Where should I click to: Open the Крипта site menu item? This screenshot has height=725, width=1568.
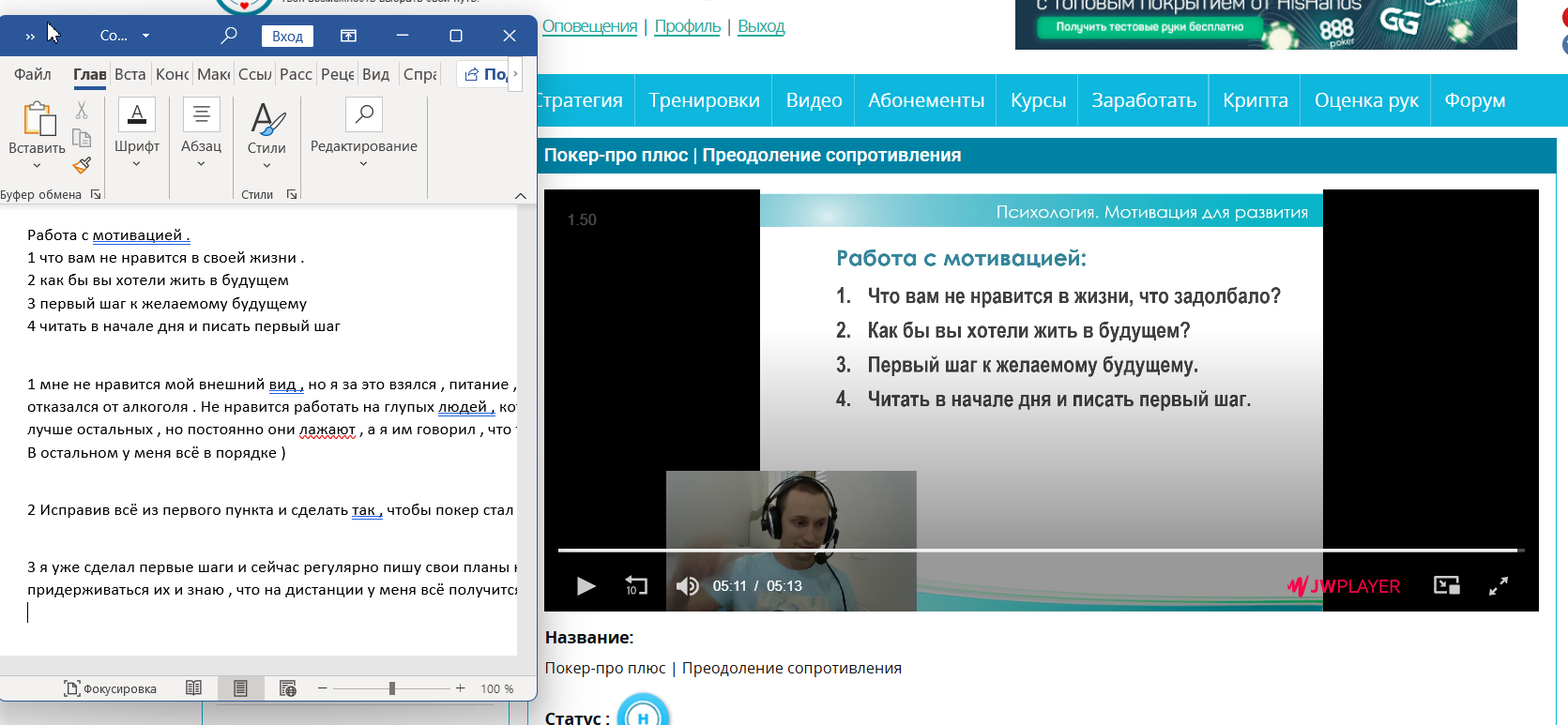(1255, 100)
